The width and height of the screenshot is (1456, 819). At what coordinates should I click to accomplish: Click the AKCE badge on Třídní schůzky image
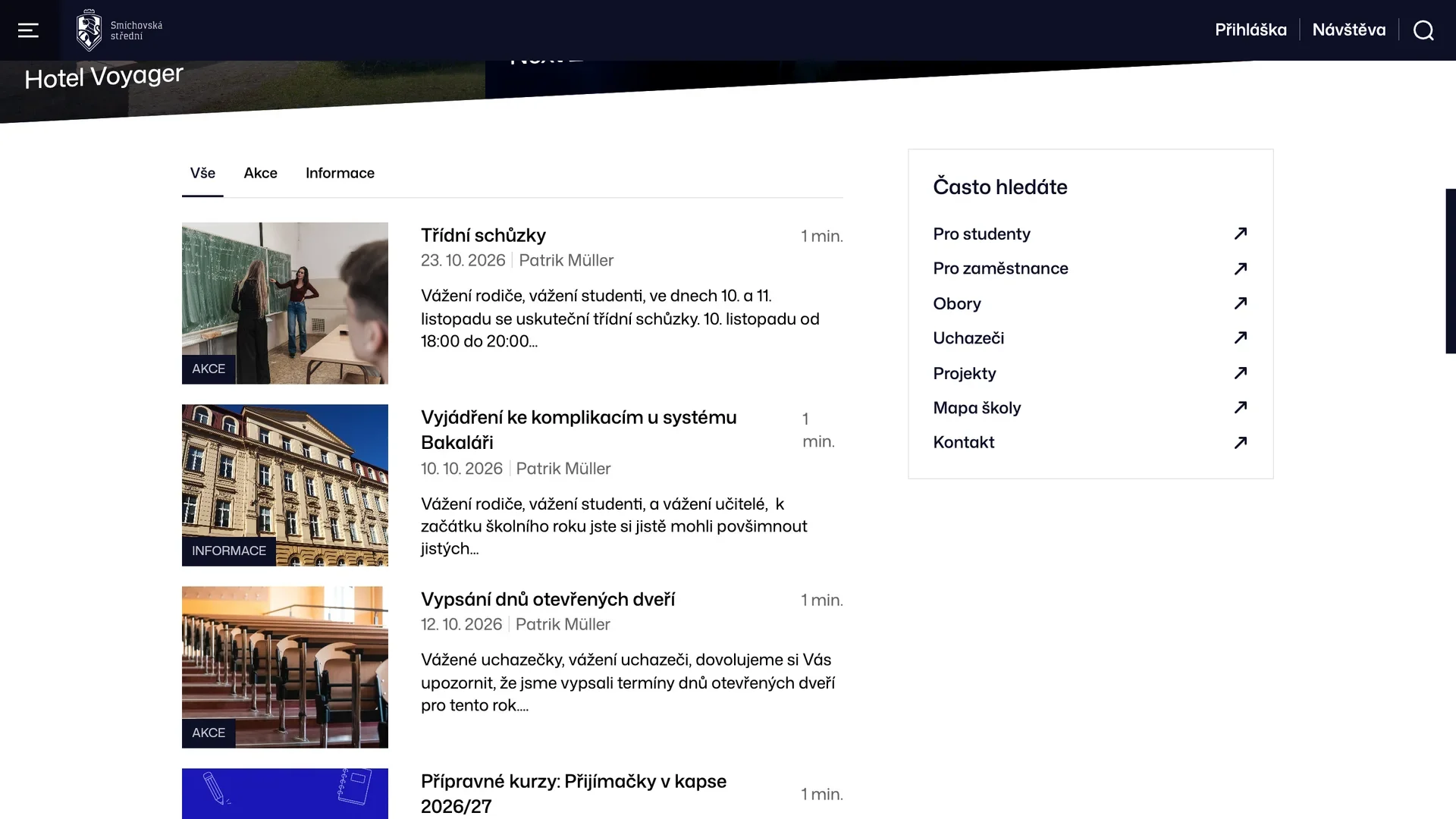(209, 369)
